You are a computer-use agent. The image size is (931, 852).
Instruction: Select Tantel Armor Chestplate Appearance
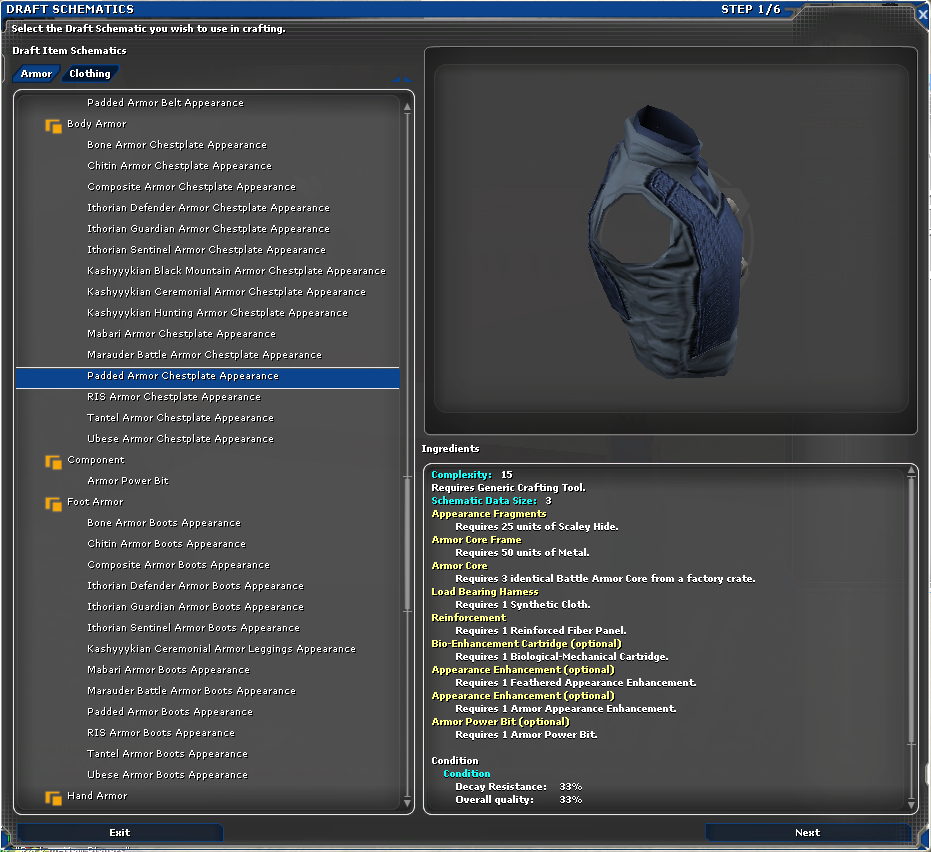(x=180, y=418)
